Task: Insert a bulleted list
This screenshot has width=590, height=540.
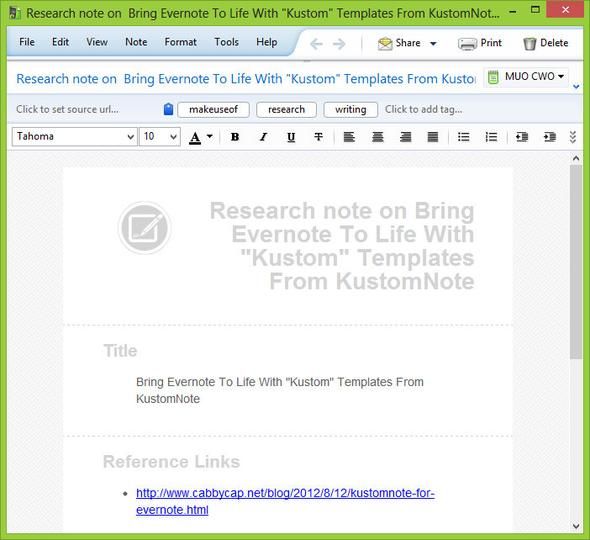Action: [464, 137]
